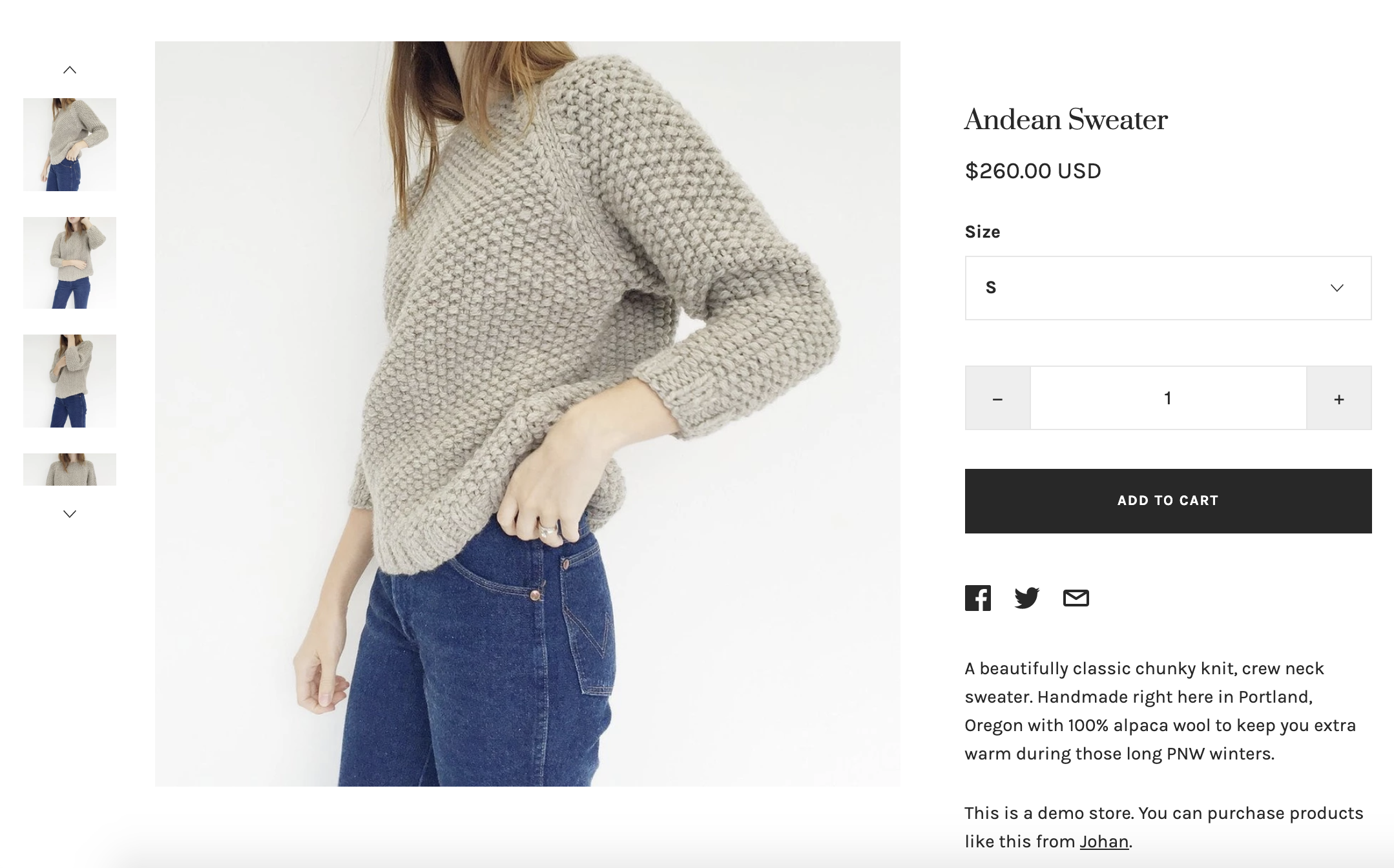1394x868 pixels.
Task: View the second sweater thumbnail image
Action: click(70, 263)
